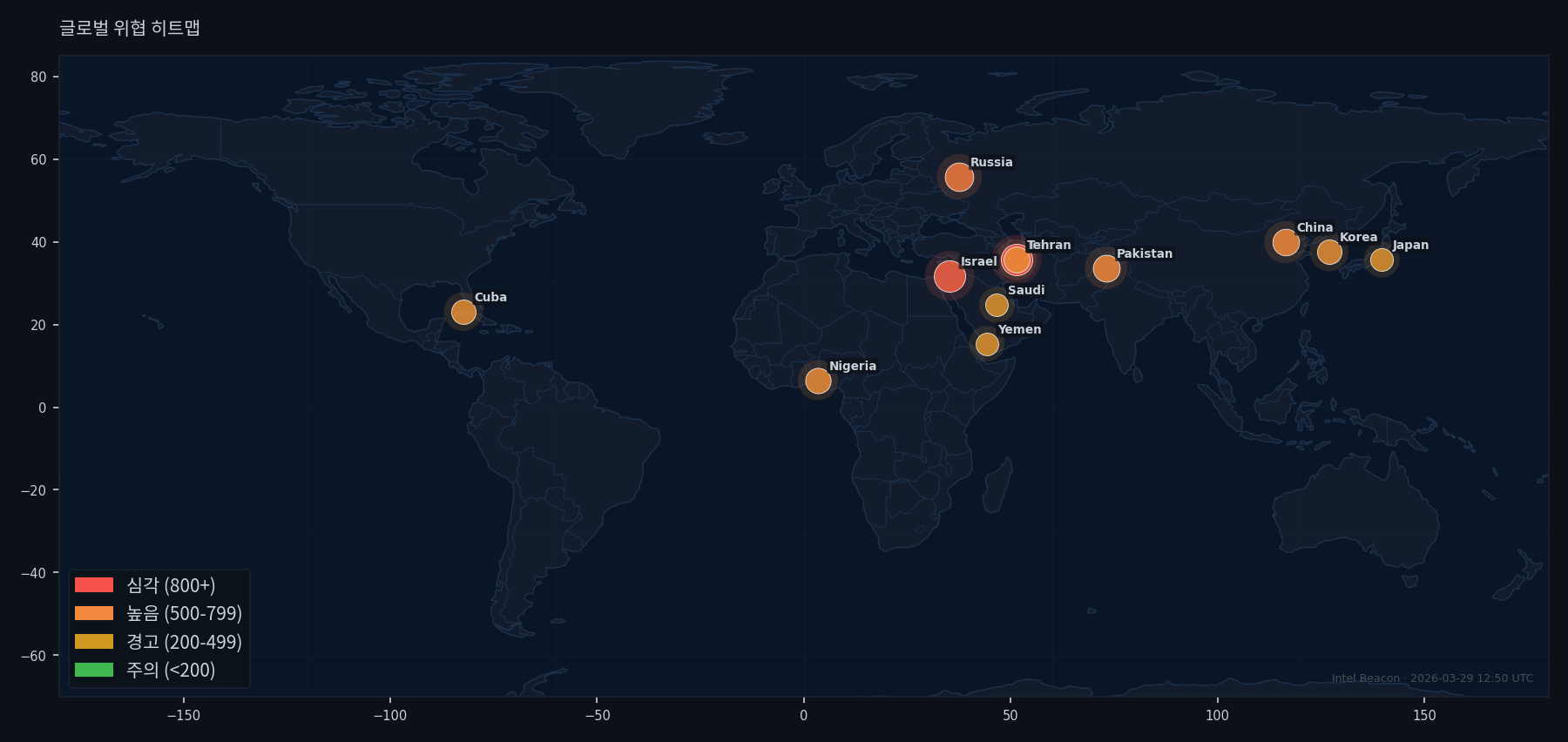The height and width of the screenshot is (742, 1568).
Task: Select the "Korea" map label
Action: [x=1358, y=237]
